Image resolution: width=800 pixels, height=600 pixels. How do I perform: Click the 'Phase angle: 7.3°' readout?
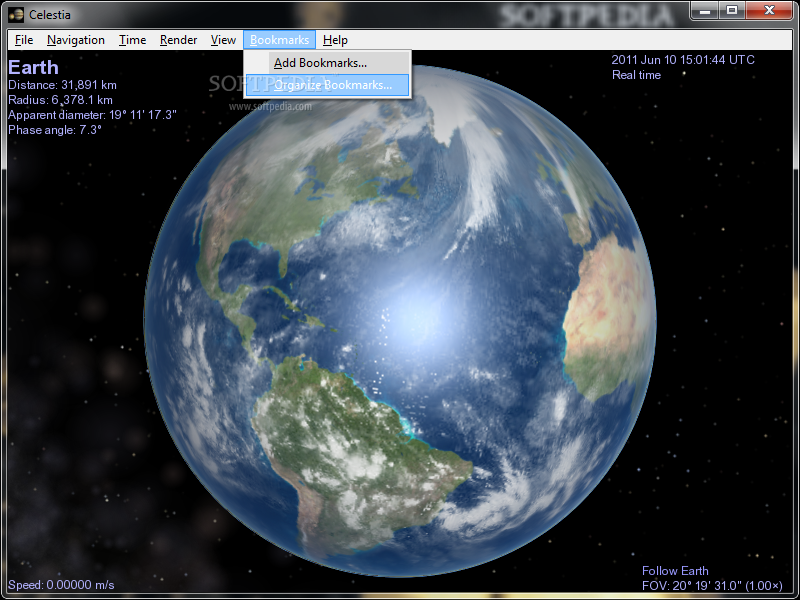click(55, 130)
